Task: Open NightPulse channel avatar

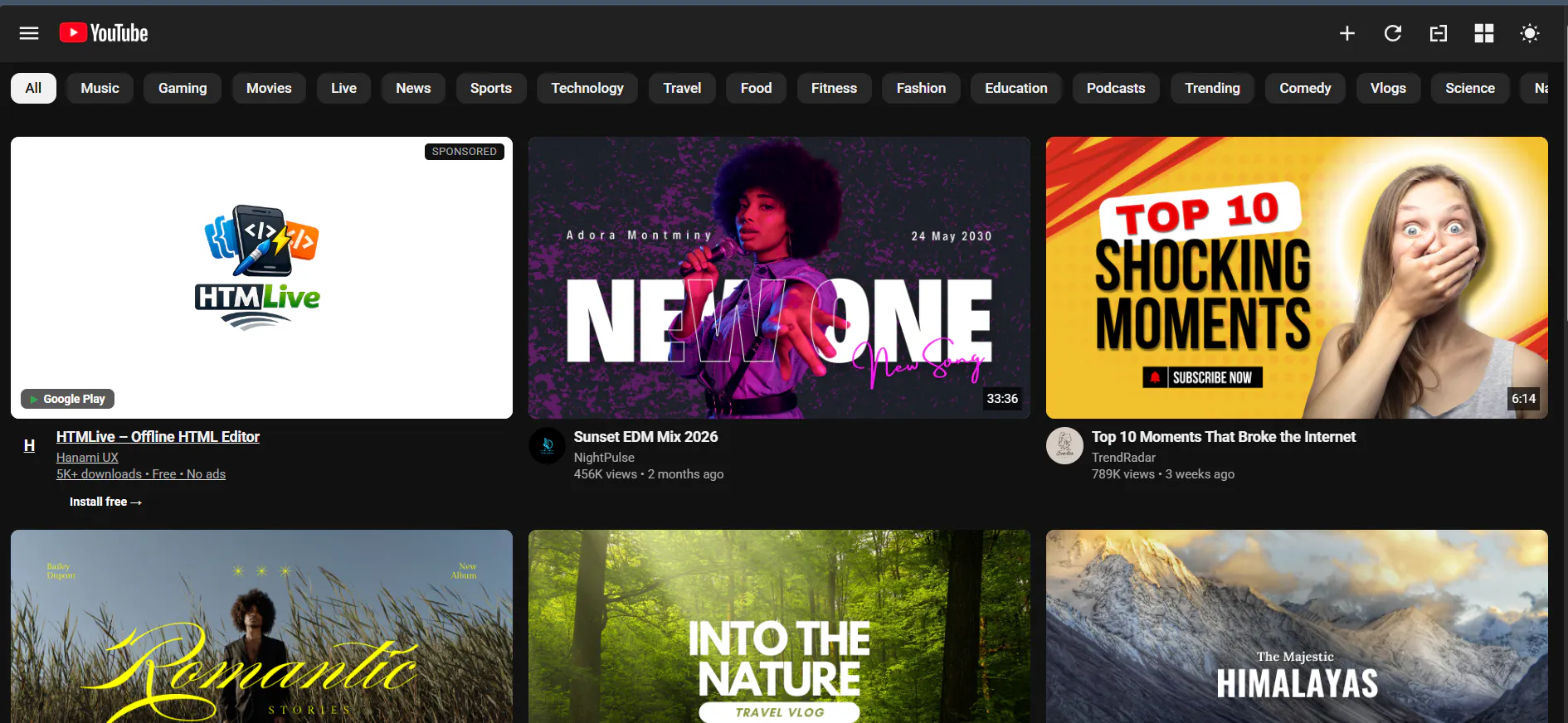Action: click(547, 446)
